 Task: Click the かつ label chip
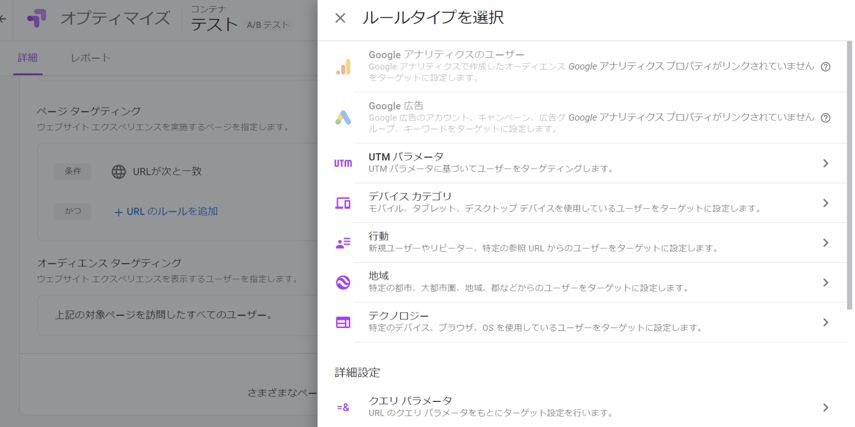(73, 212)
